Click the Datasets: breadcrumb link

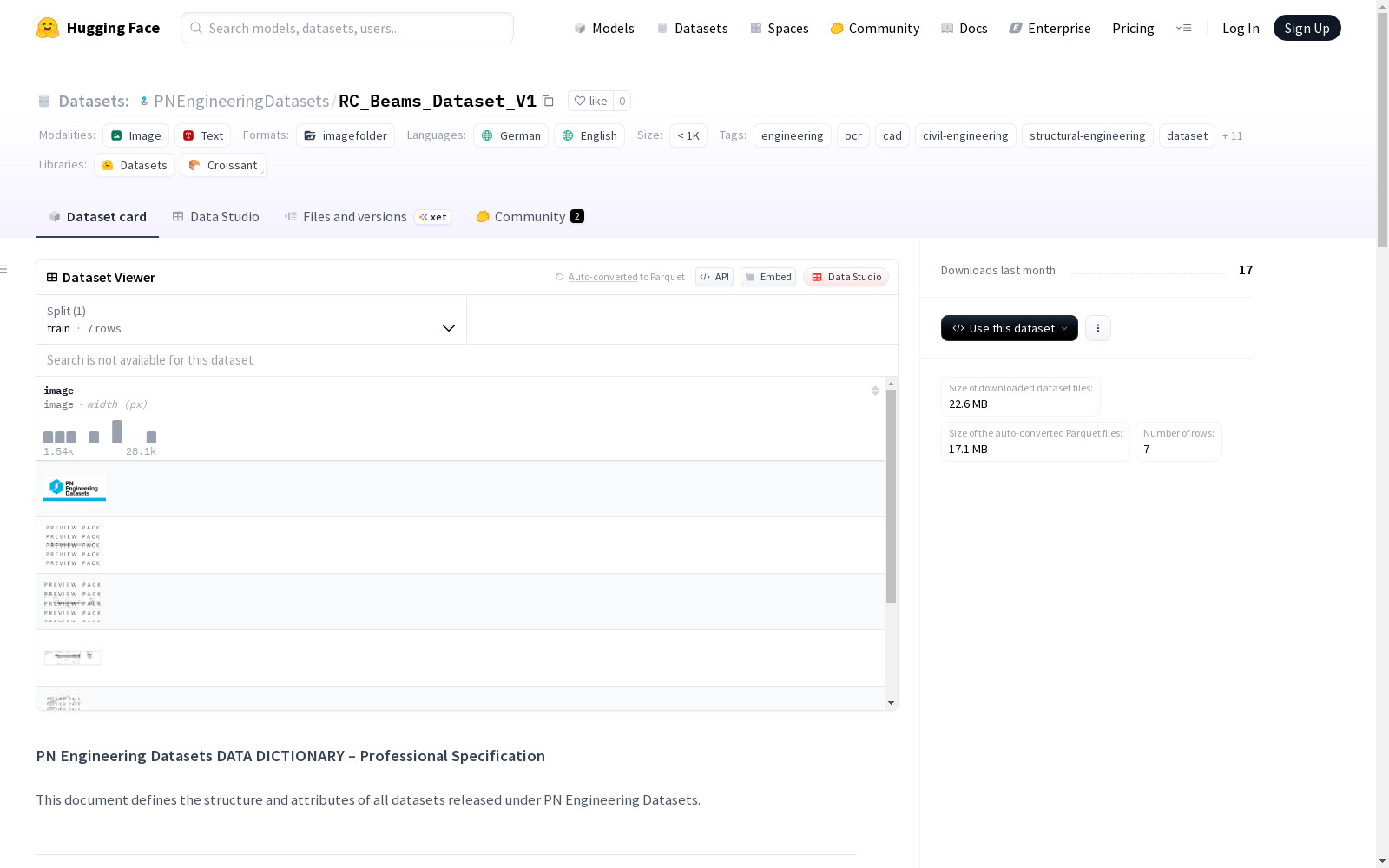(93, 101)
